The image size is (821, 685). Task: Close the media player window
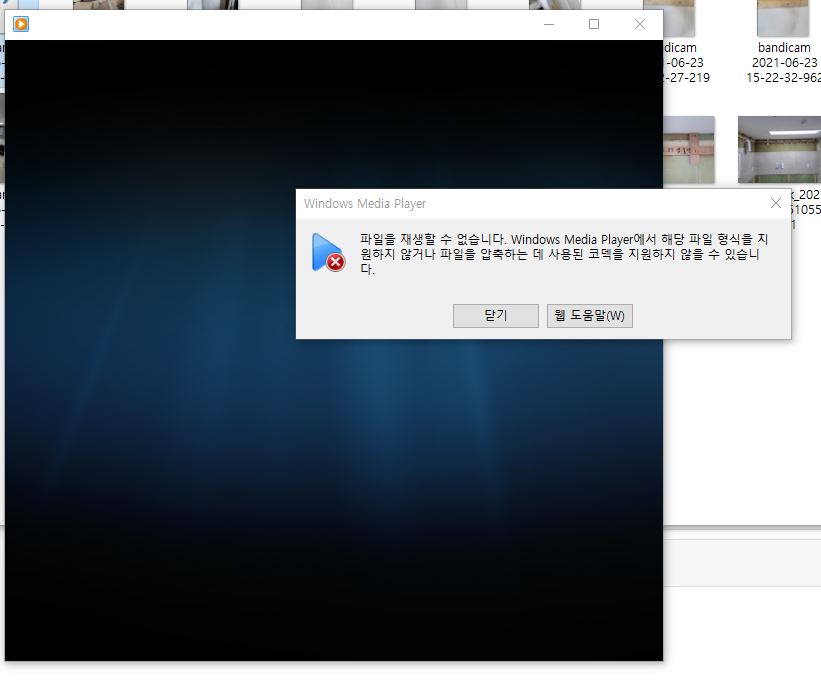639,24
